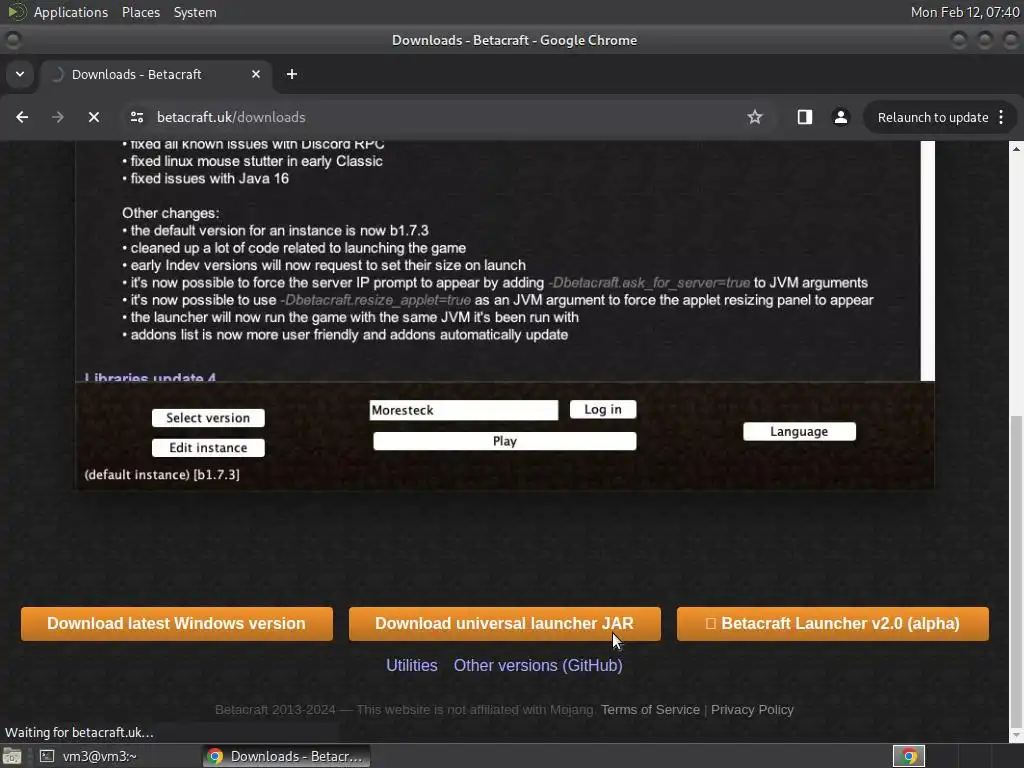Image resolution: width=1024 pixels, height=768 pixels.
Task: Click the window menu button in title bar
Action: tap(13, 40)
